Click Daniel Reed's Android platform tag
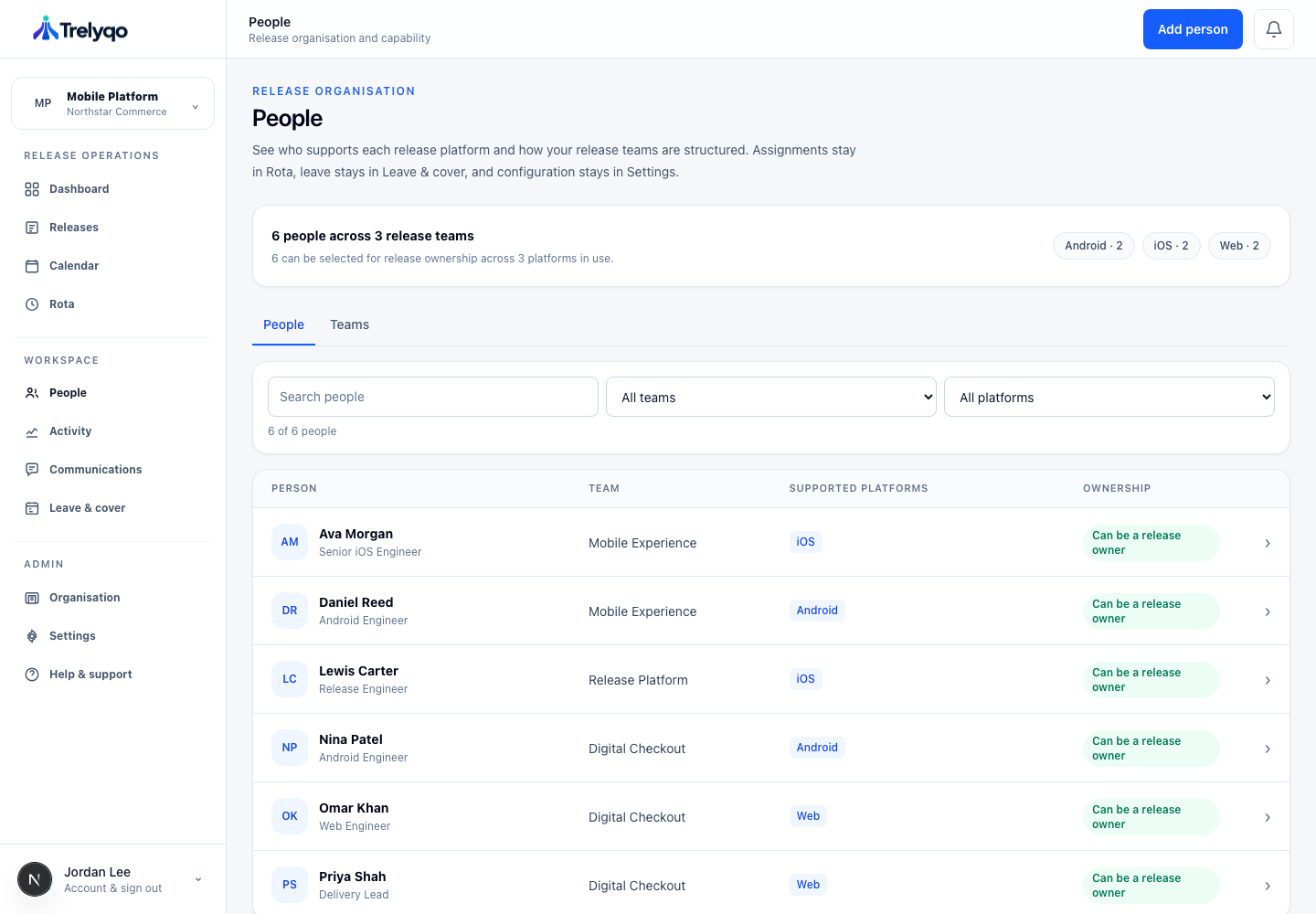 click(x=817, y=611)
